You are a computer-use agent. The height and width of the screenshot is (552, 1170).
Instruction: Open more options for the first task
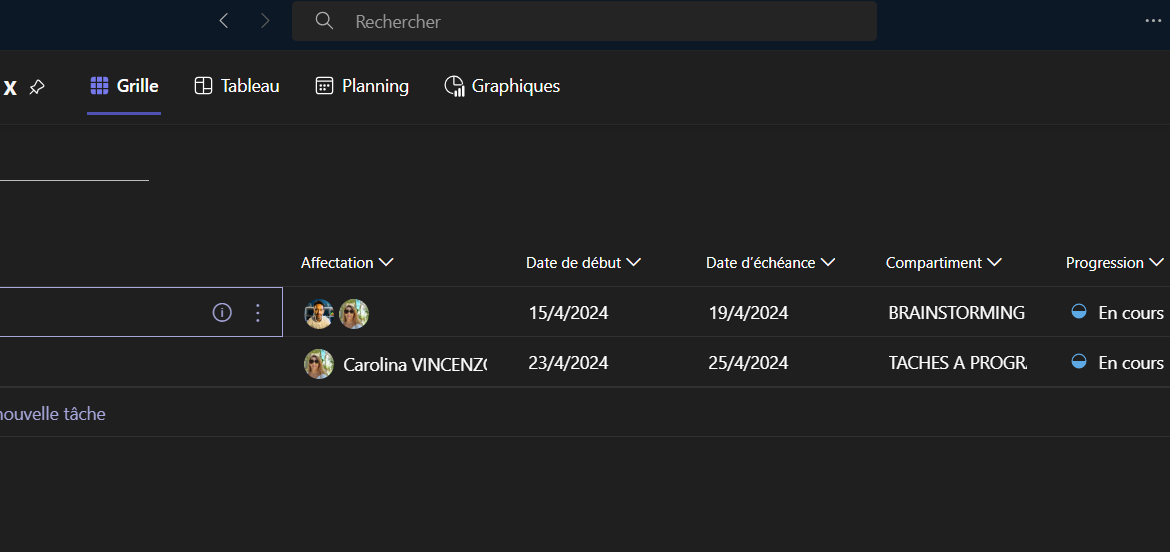pyautogui.click(x=258, y=313)
